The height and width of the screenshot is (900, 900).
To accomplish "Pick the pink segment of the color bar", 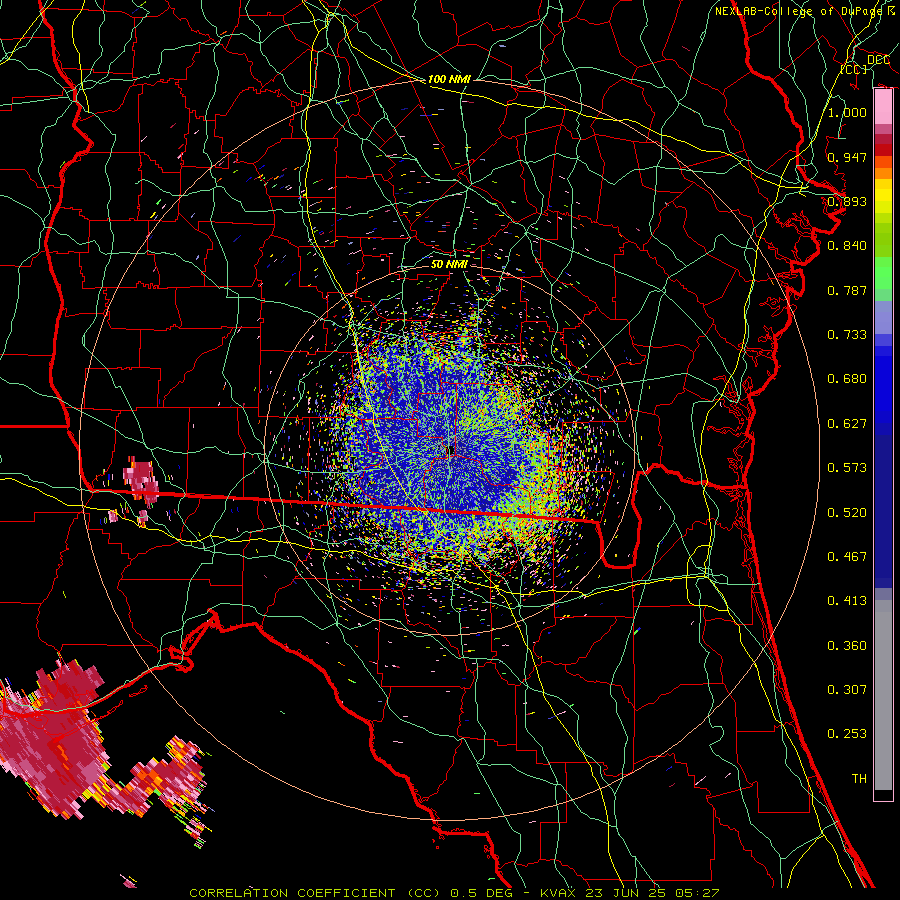I will coord(883,107).
